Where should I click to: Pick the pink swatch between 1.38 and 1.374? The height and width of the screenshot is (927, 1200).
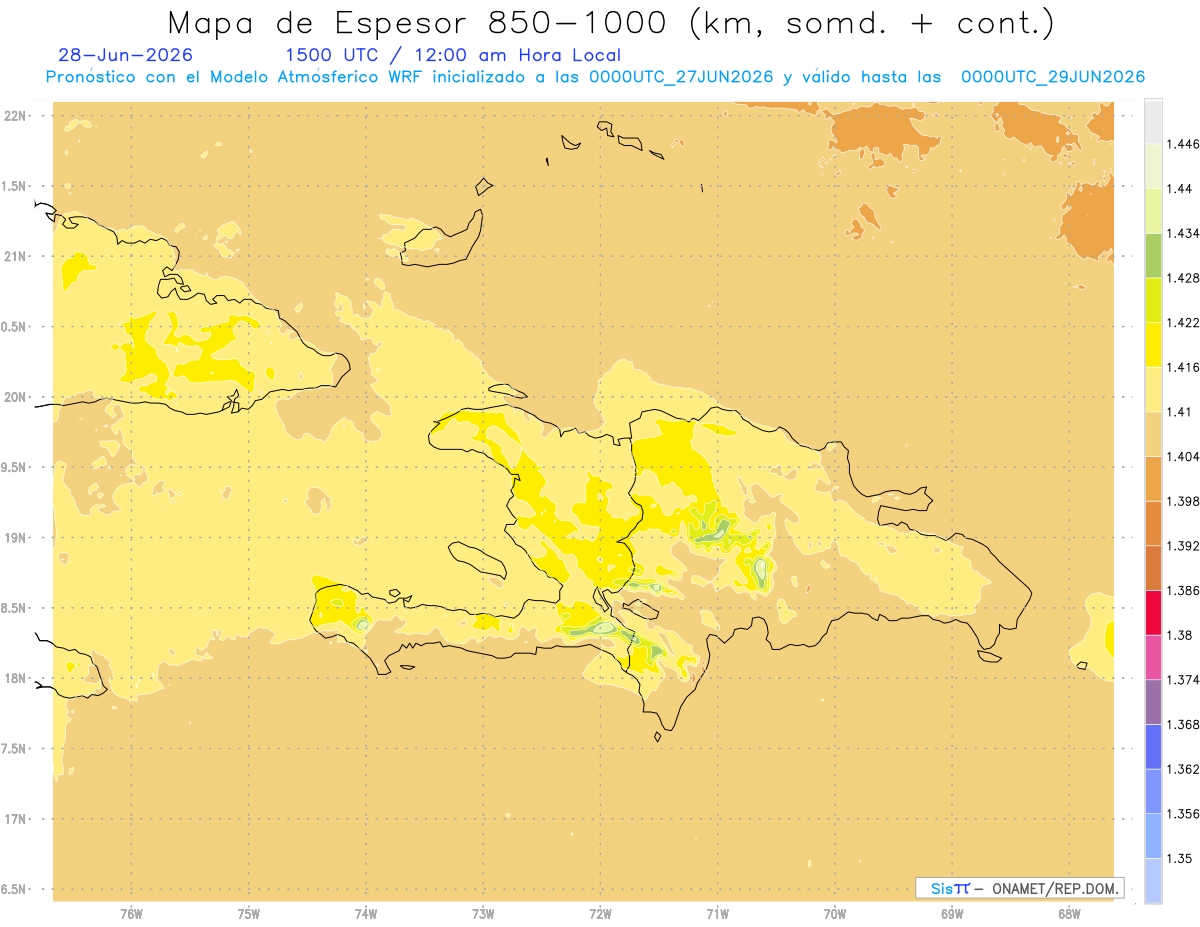(1153, 657)
